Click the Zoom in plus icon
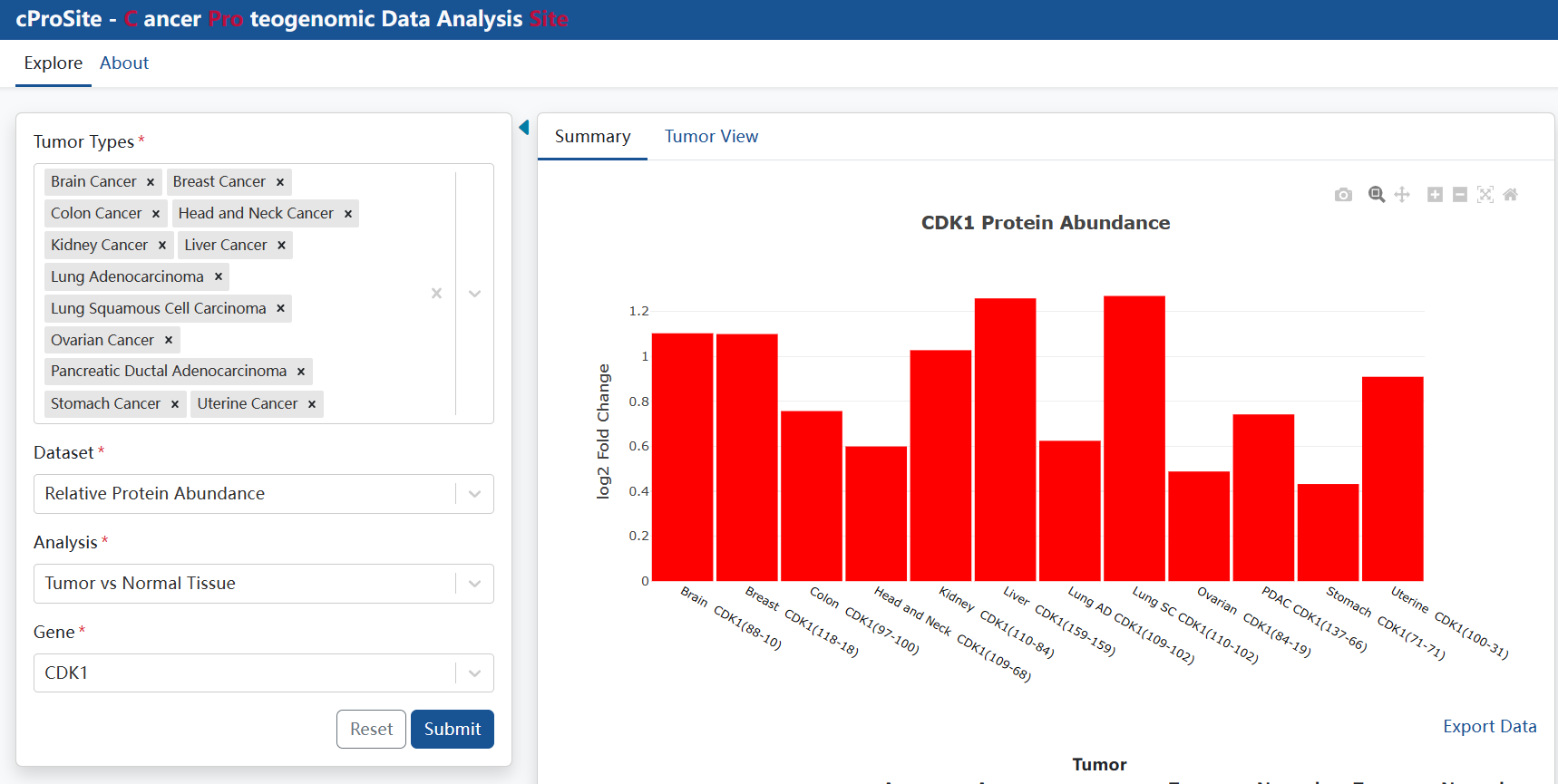Viewport: 1558px width, 784px height. (1435, 195)
